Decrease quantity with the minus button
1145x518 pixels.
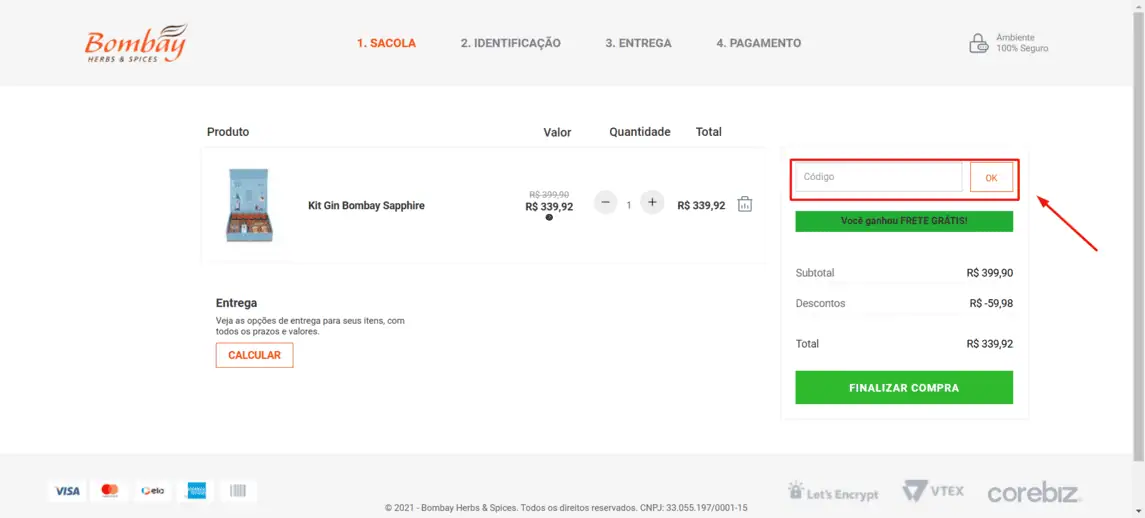point(606,203)
